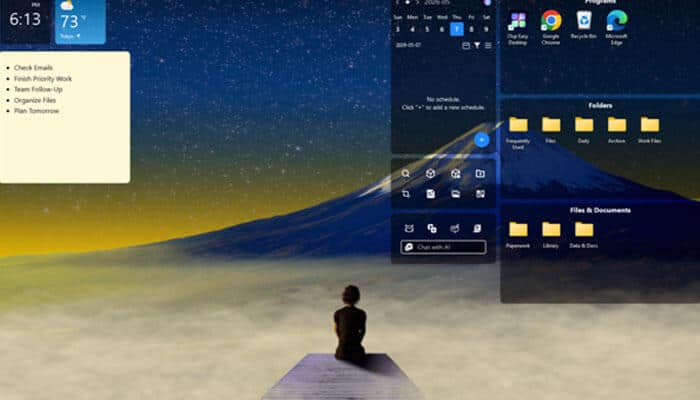
Task: Select calendar date 6
Action: [x=442, y=29]
